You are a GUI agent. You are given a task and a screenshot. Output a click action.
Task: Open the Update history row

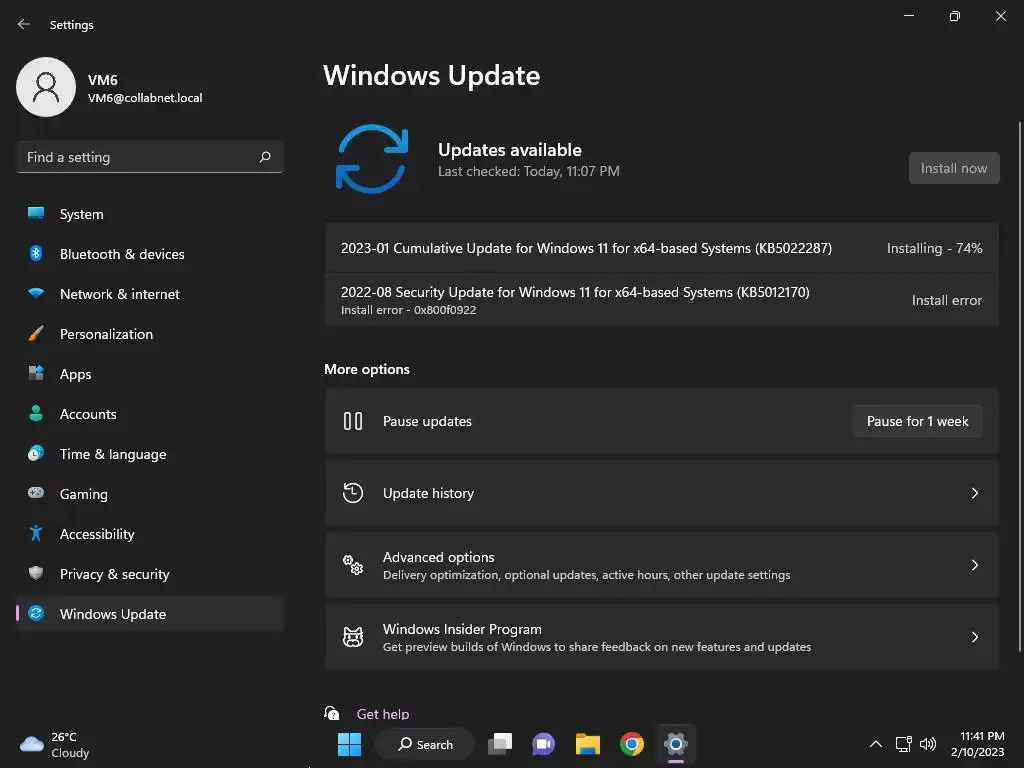point(662,493)
